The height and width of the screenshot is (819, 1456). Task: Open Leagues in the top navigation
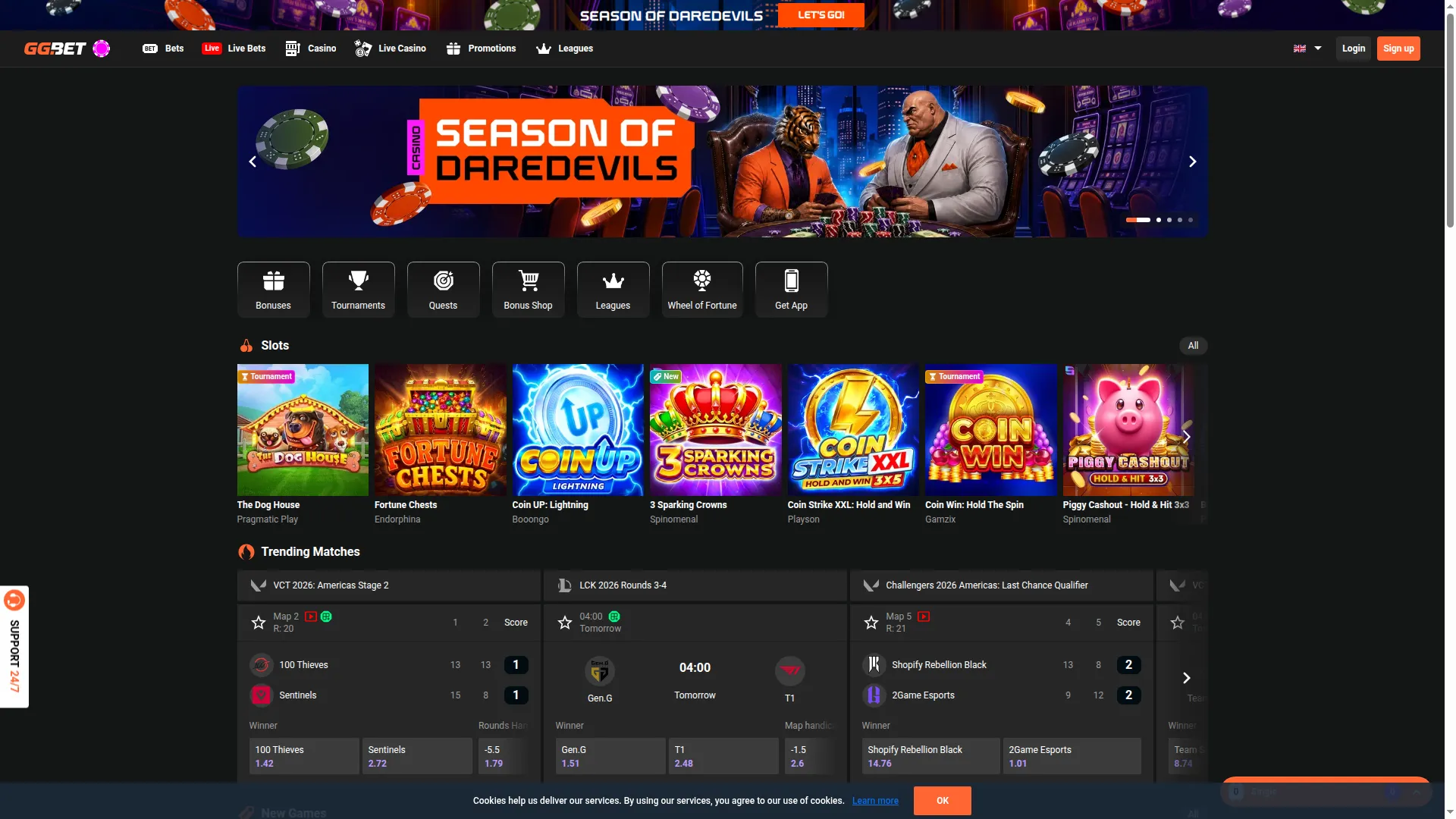tap(565, 49)
